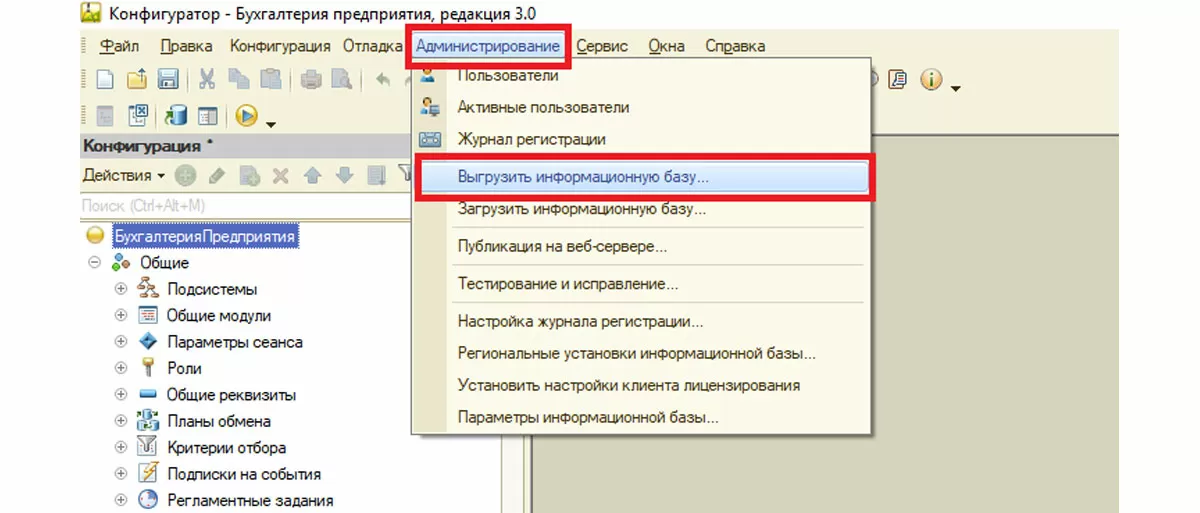Open the Отладка menu
The width and height of the screenshot is (1200, 513).
(373, 46)
